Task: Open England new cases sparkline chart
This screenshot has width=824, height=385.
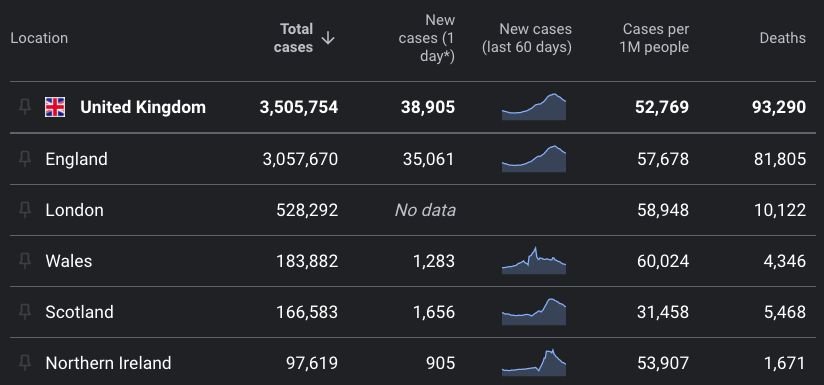Action: (534, 159)
